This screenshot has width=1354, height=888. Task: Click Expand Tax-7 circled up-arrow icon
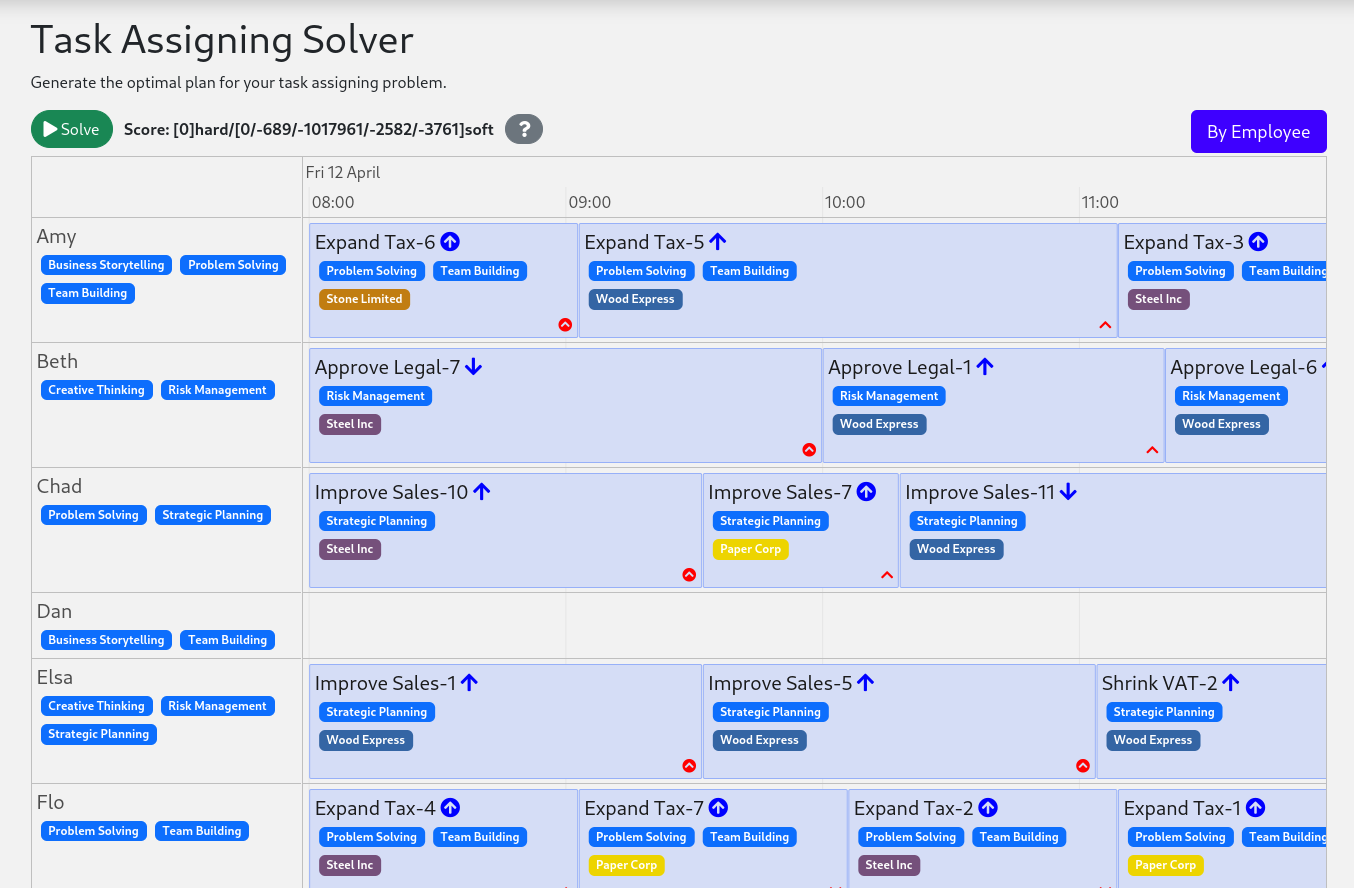pos(718,808)
